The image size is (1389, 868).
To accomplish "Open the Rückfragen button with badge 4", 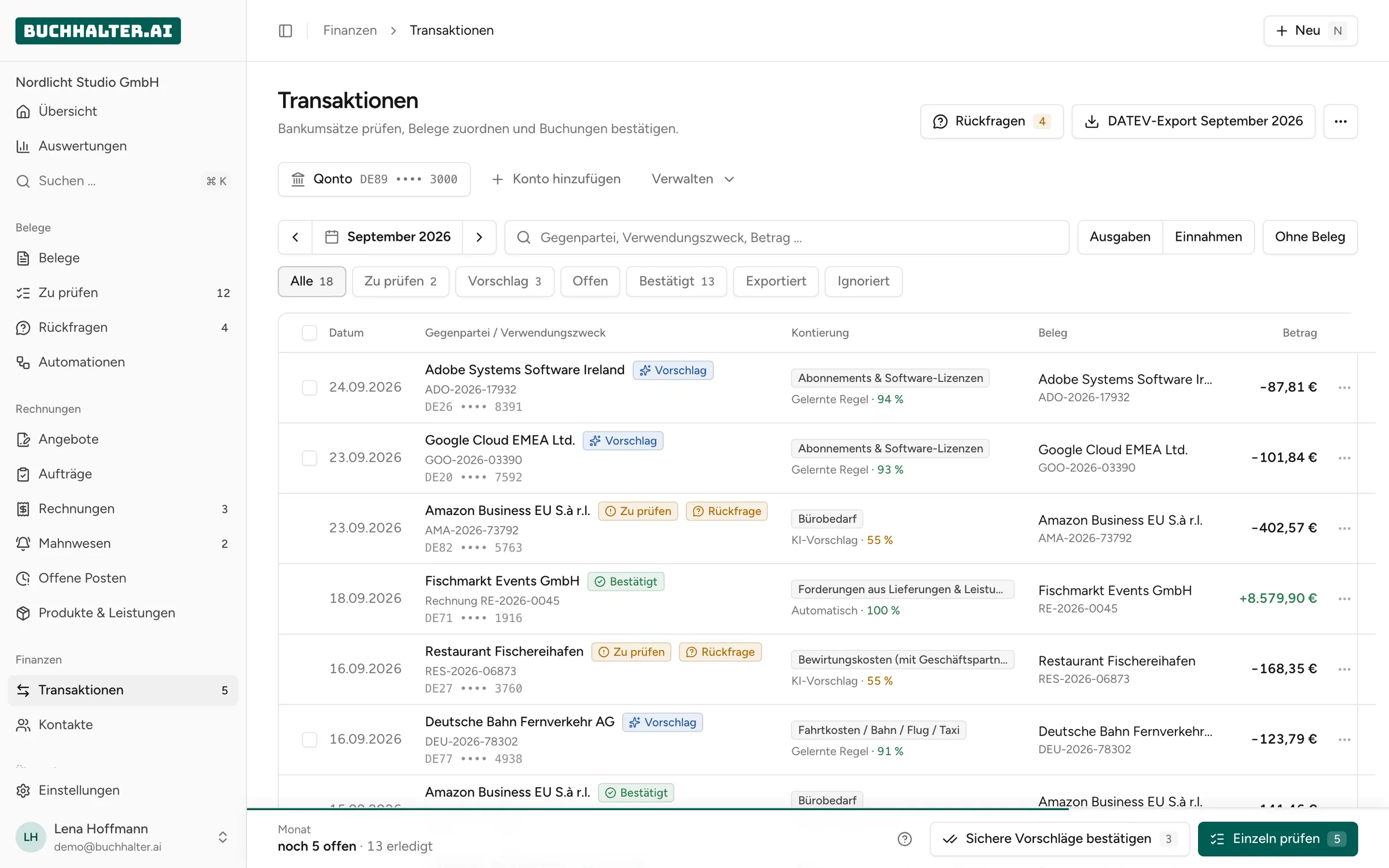I will tap(992, 122).
